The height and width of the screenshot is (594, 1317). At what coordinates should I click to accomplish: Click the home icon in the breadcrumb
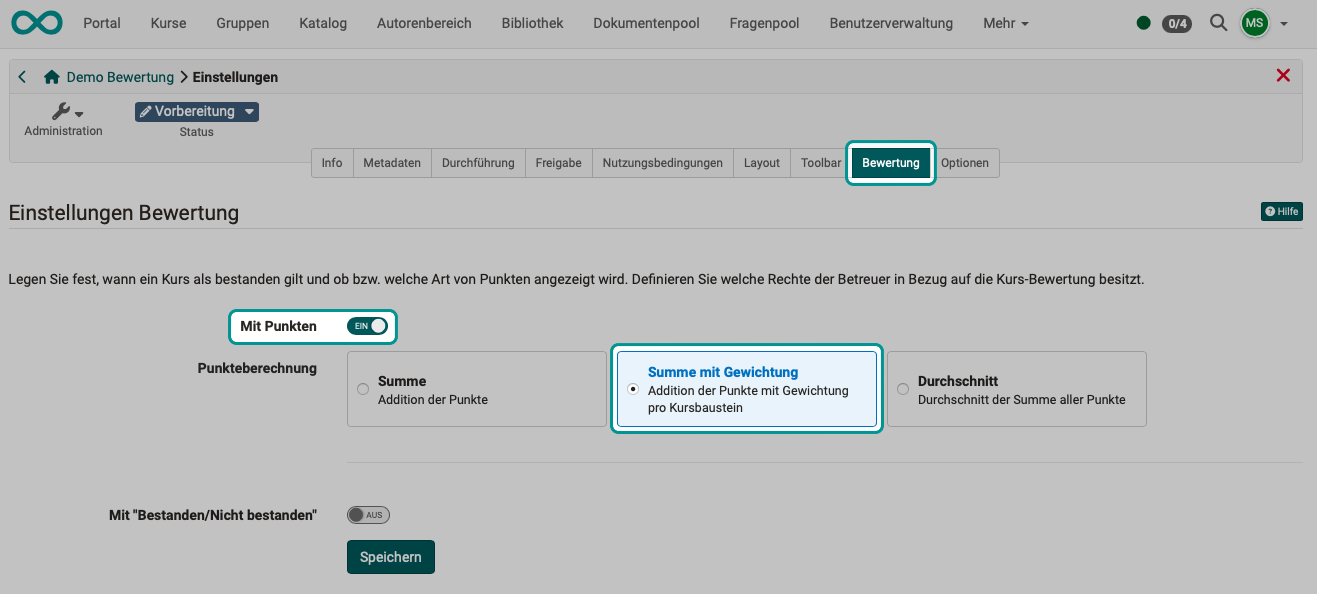[50, 76]
